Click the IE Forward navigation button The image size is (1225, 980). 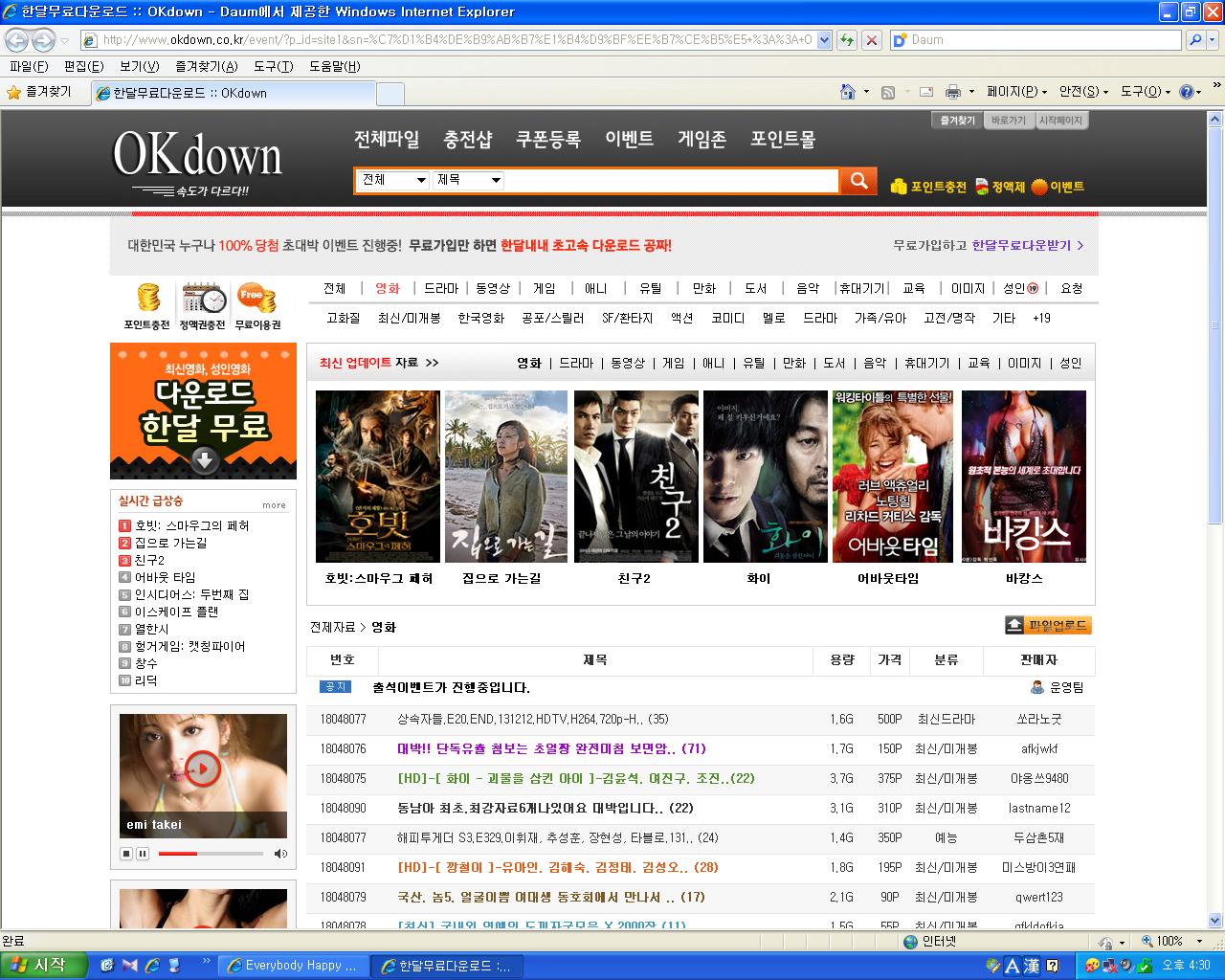click(x=43, y=40)
